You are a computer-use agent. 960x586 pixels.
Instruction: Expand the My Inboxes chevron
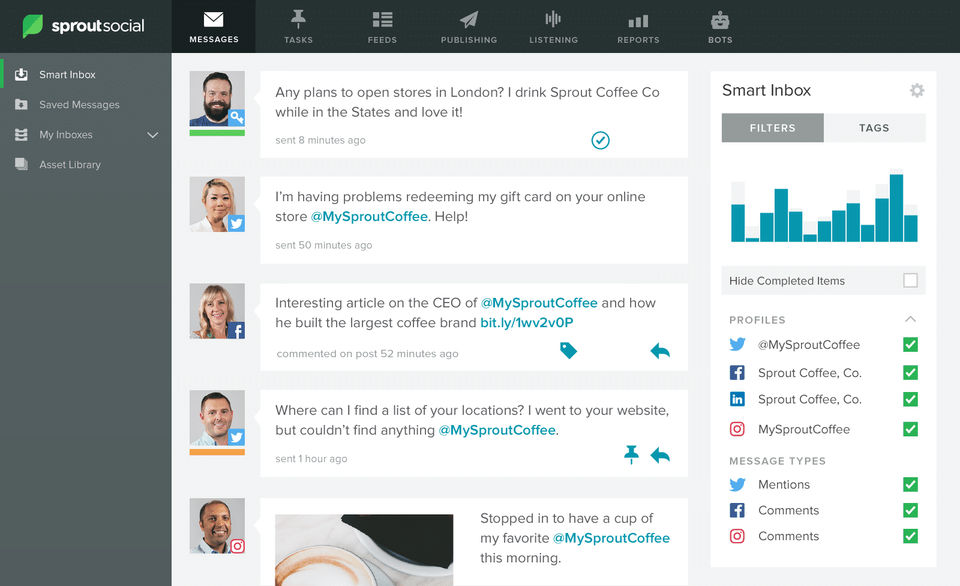point(152,135)
